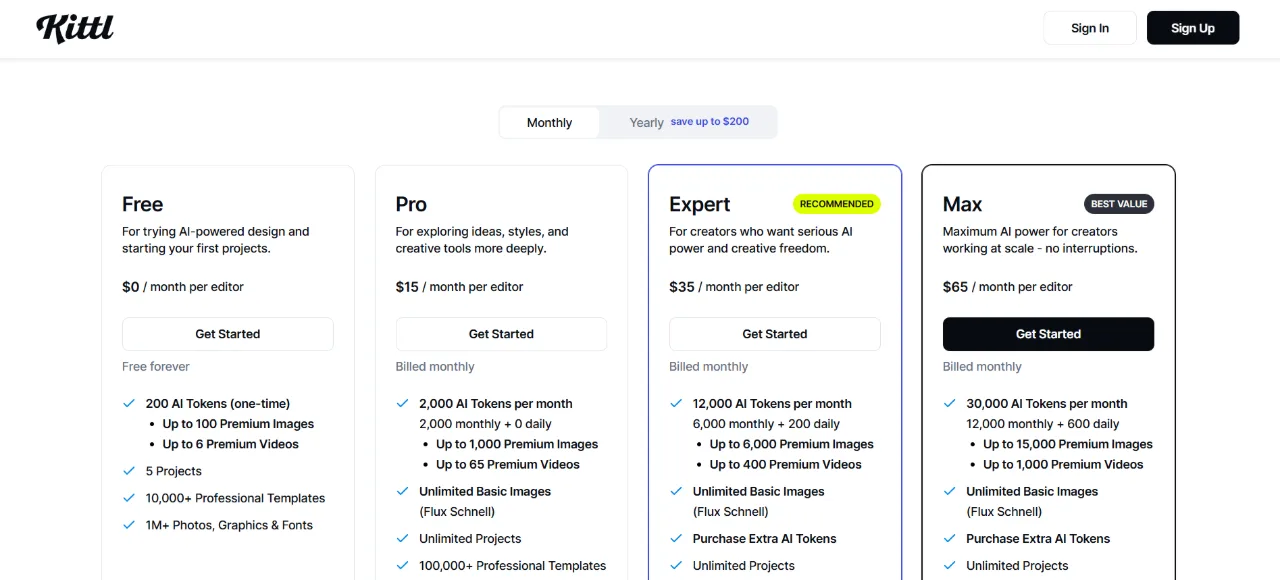Viewport: 1280px width, 580px height.
Task: Get Started with the Free plan
Action: [228, 334]
